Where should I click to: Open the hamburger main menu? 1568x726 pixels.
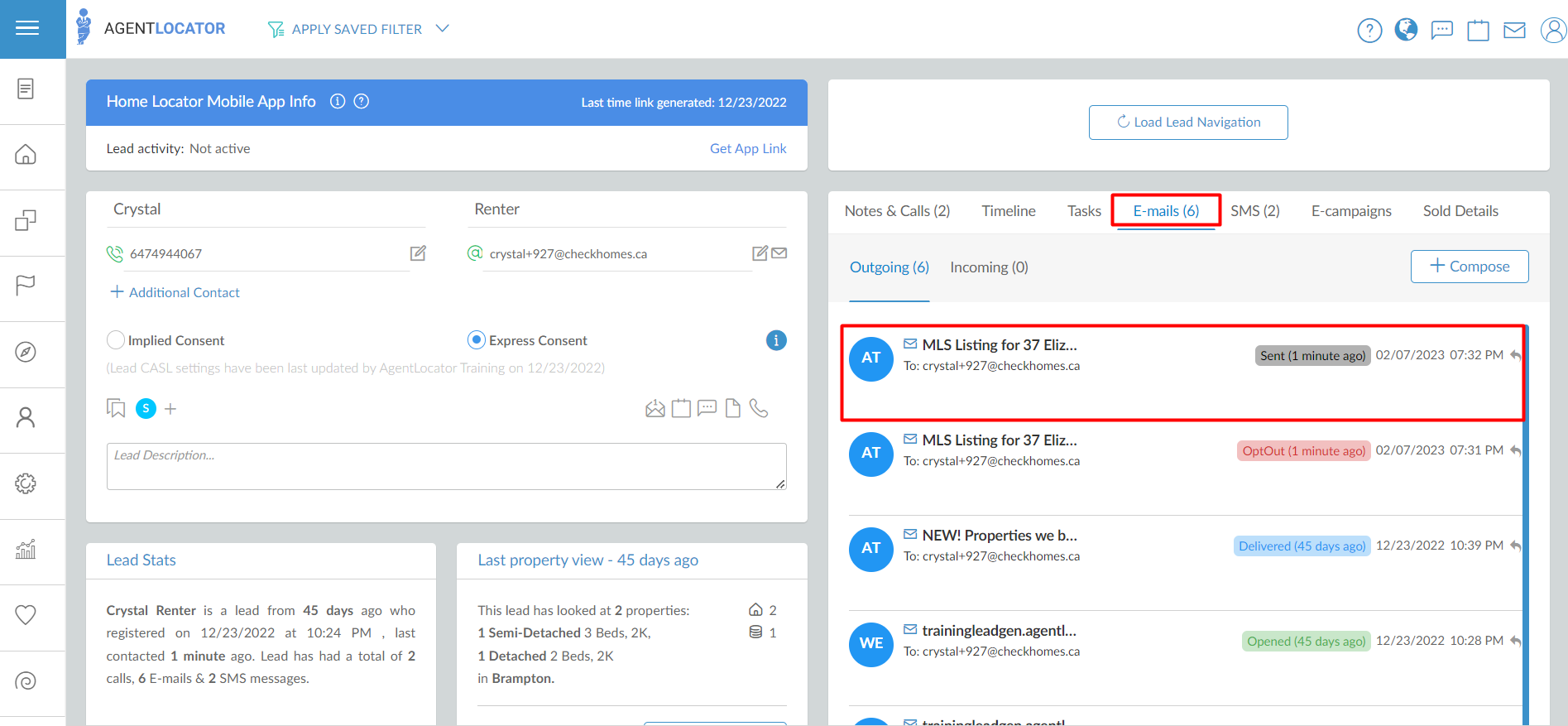click(27, 29)
